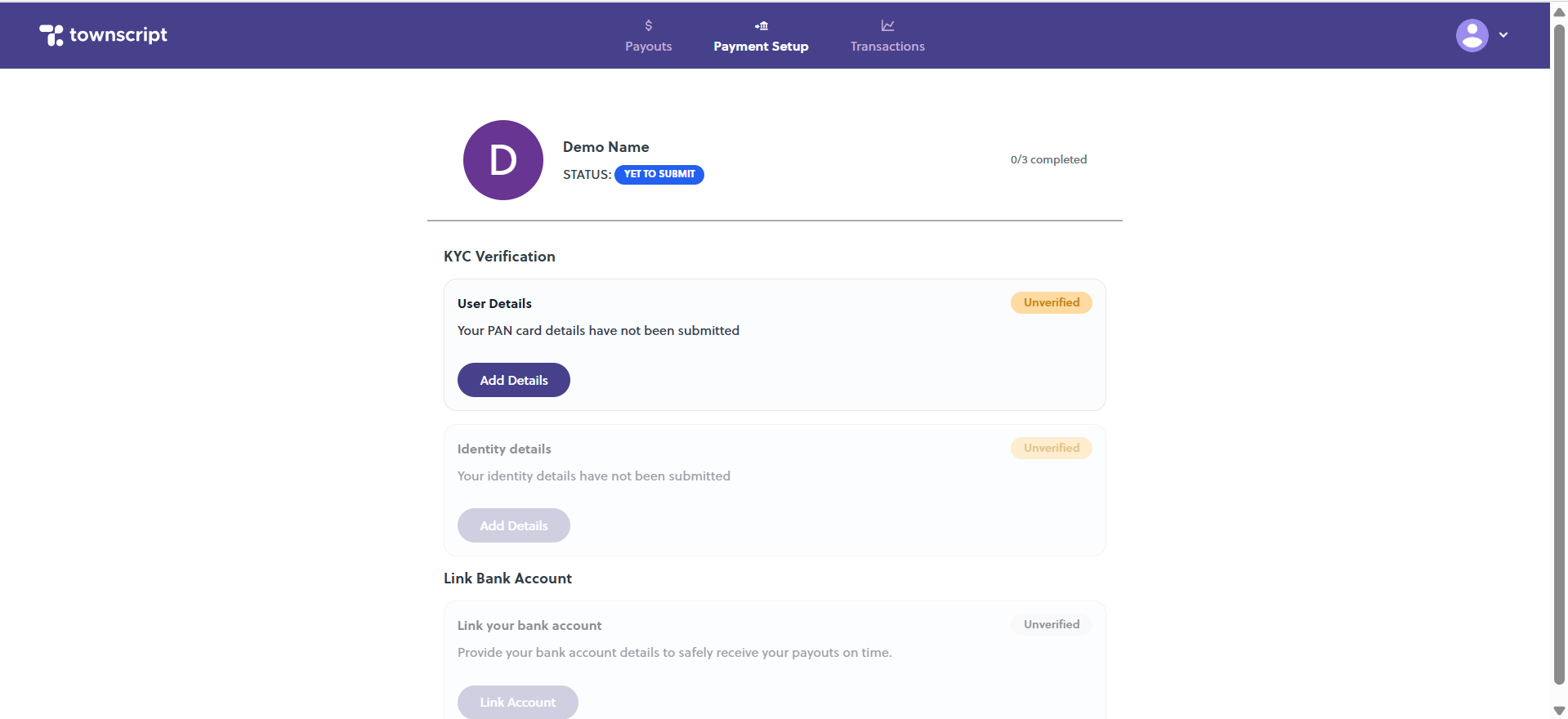Click the Unverified badge on bank account card

pyautogui.click(x=1052, y=624)
